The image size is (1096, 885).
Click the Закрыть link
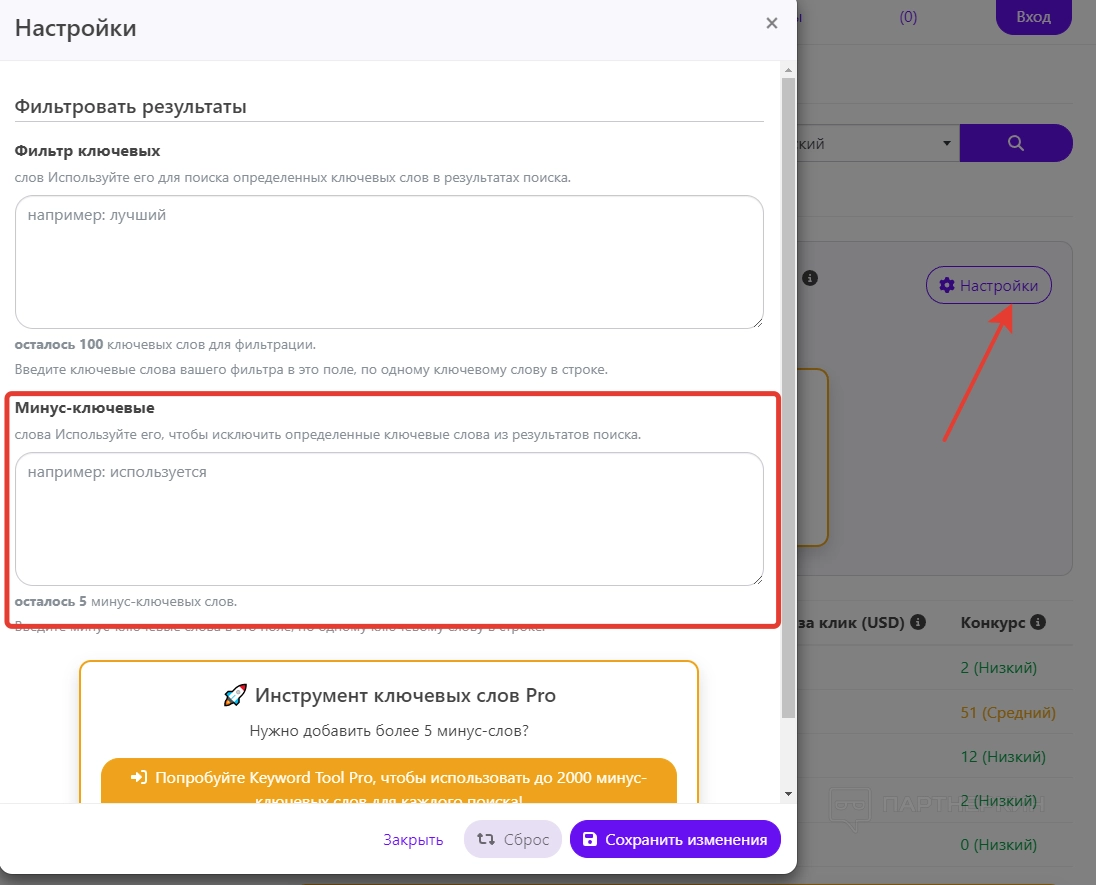coord(413,840)
